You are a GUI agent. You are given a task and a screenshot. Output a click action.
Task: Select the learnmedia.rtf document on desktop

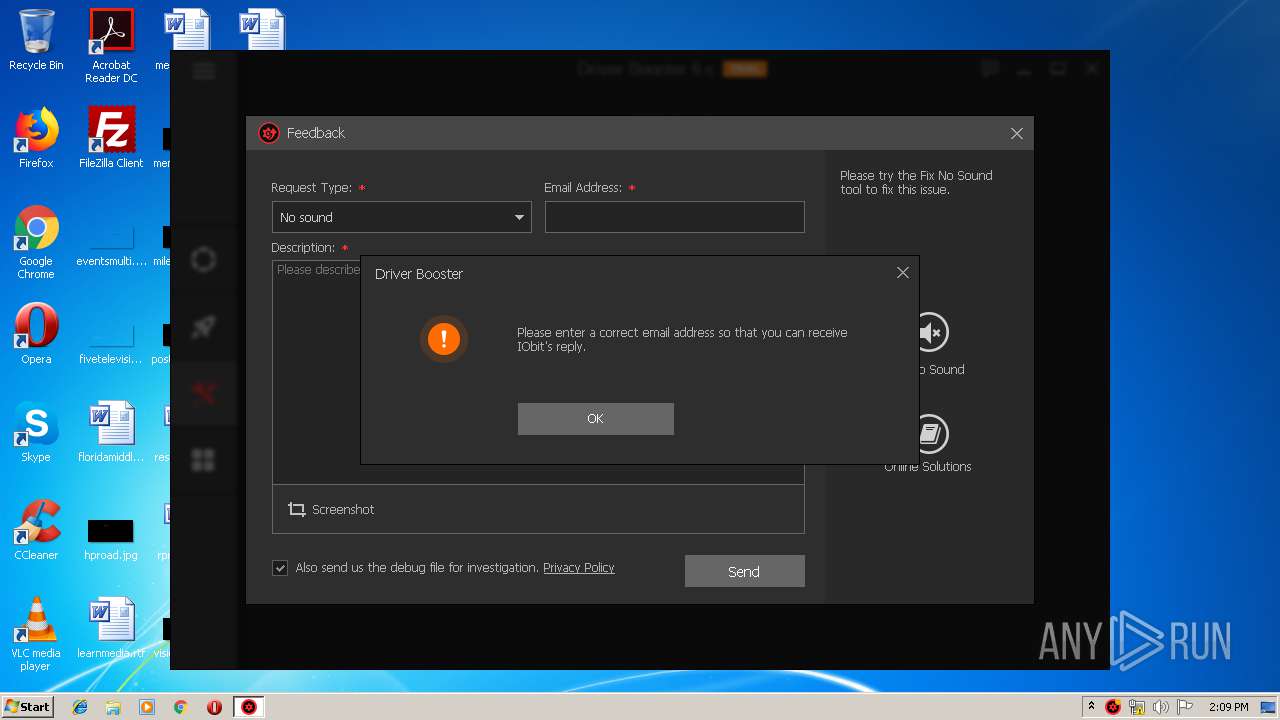pos(111,629)
